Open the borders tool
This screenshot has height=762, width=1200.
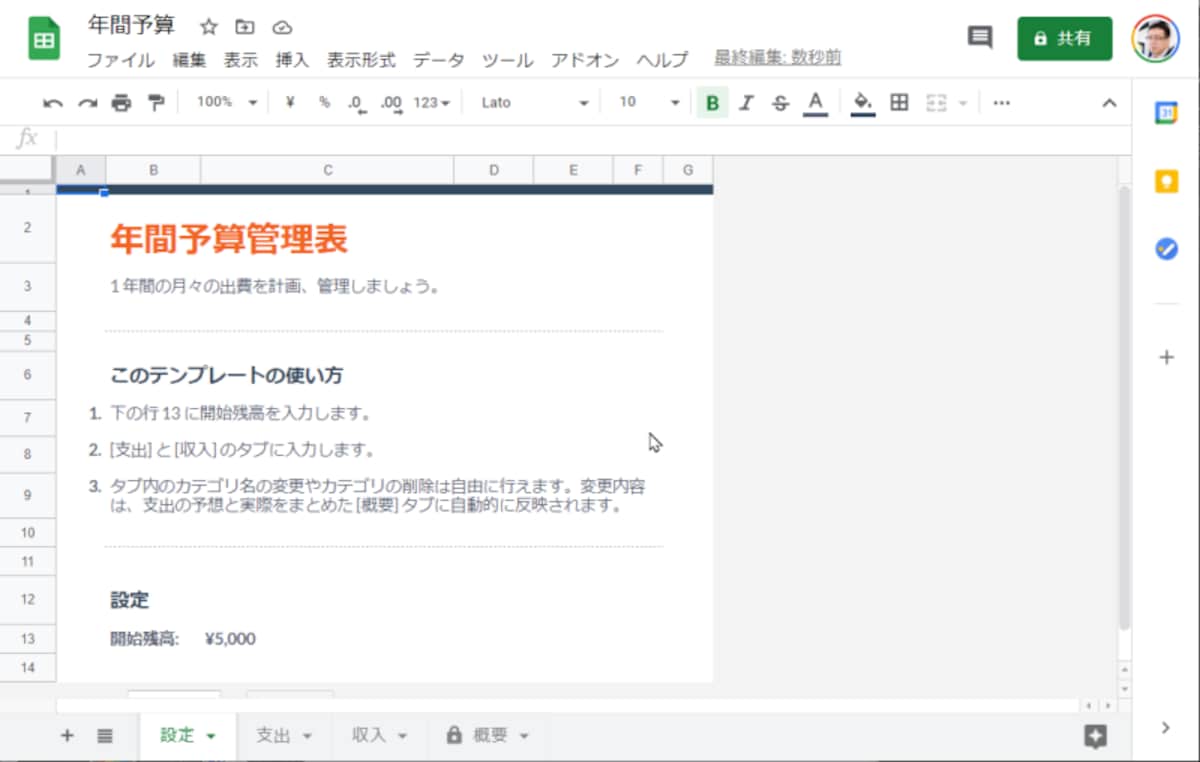click(x=899, y=102)
